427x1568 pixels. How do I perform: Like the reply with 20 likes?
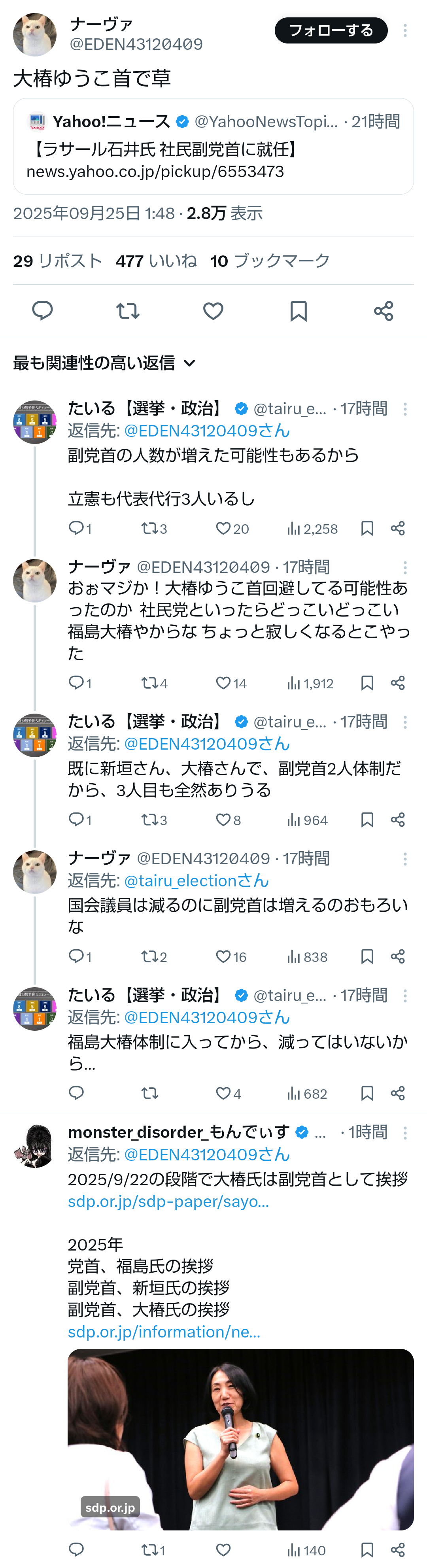[x=224, y=528]
